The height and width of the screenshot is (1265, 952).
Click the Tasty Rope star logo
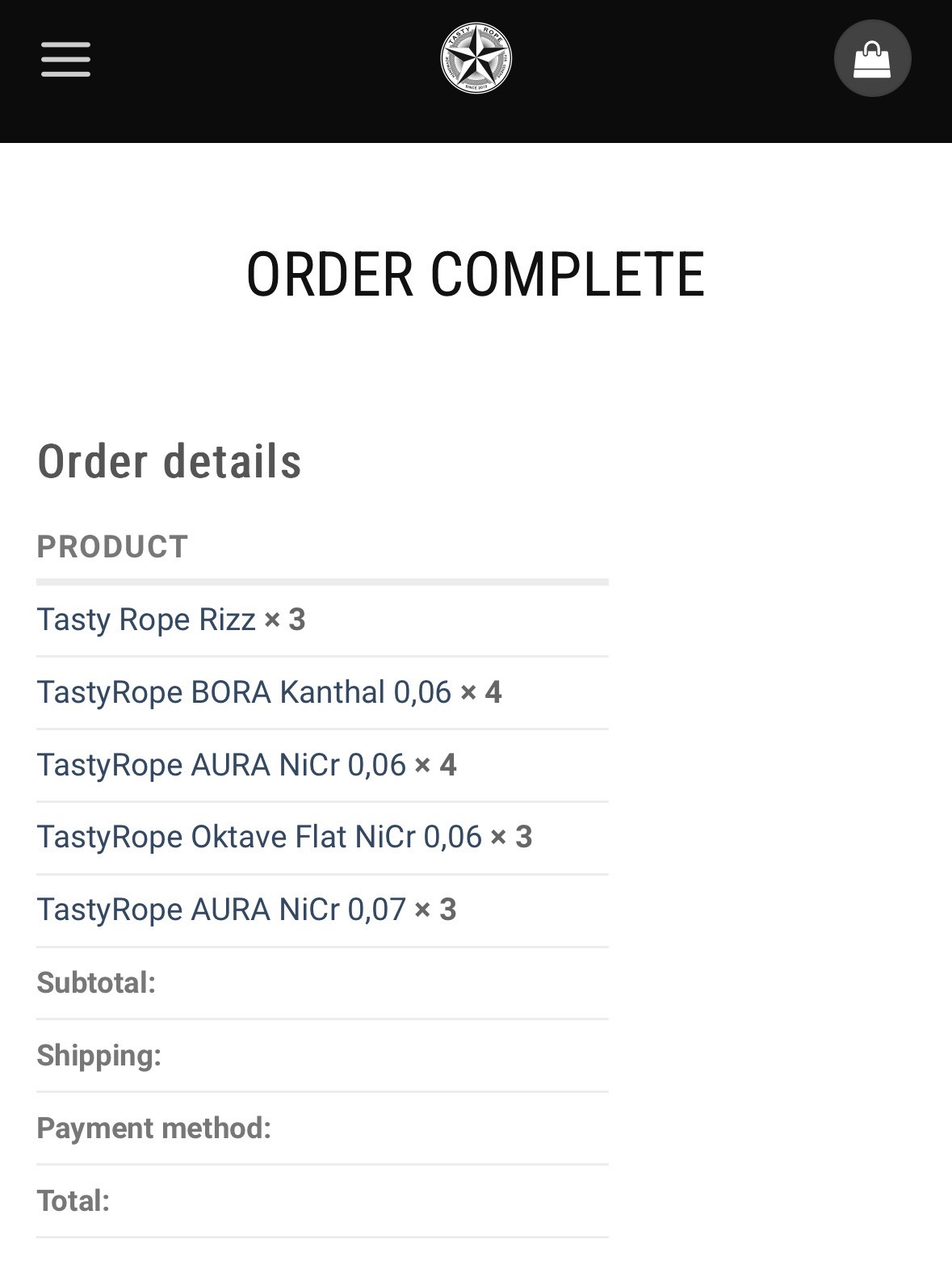tap(476, 58)
